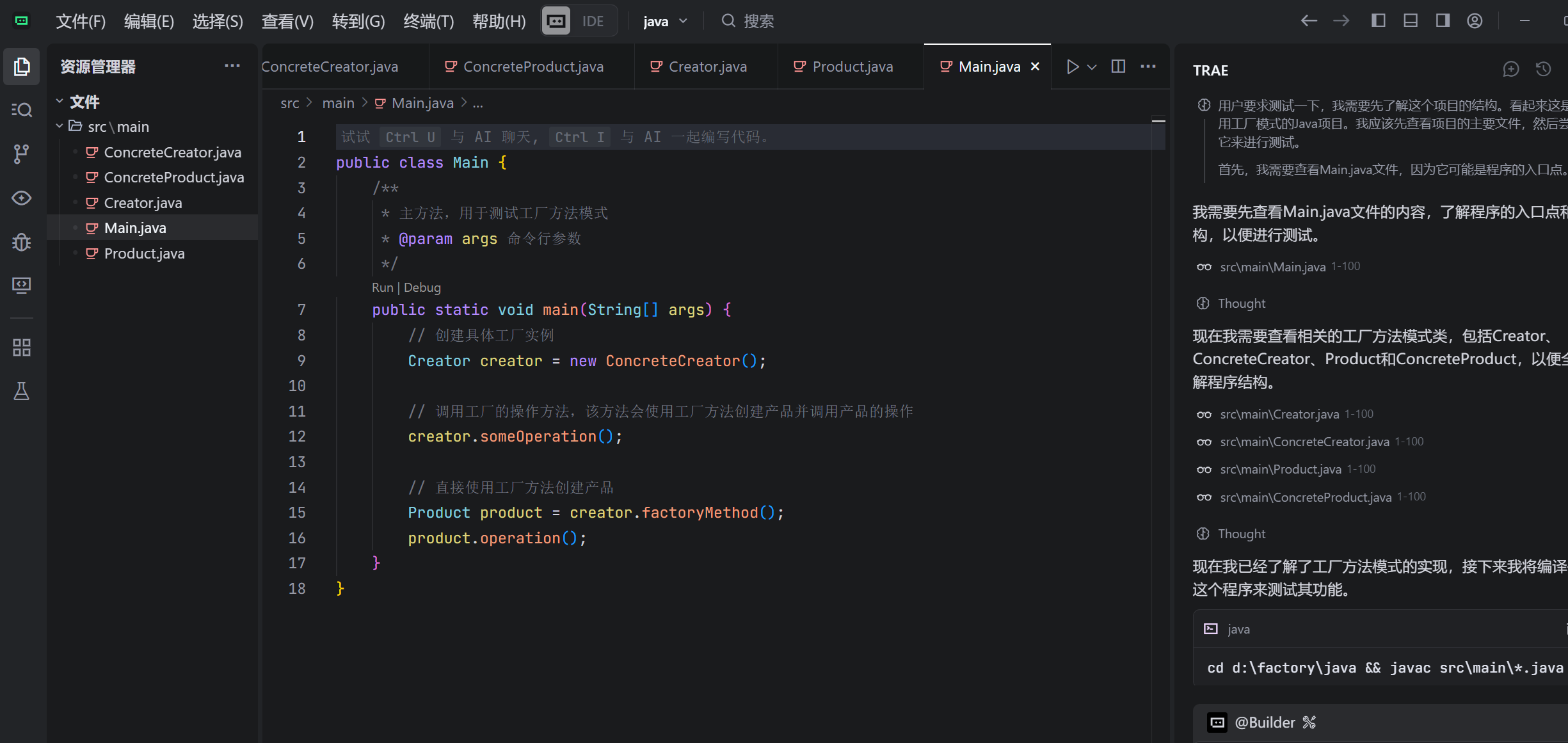This screenshot has width=1568, height=743.
Task: Open the Source Control sidebar icon
Action: (x=21, y=154)
